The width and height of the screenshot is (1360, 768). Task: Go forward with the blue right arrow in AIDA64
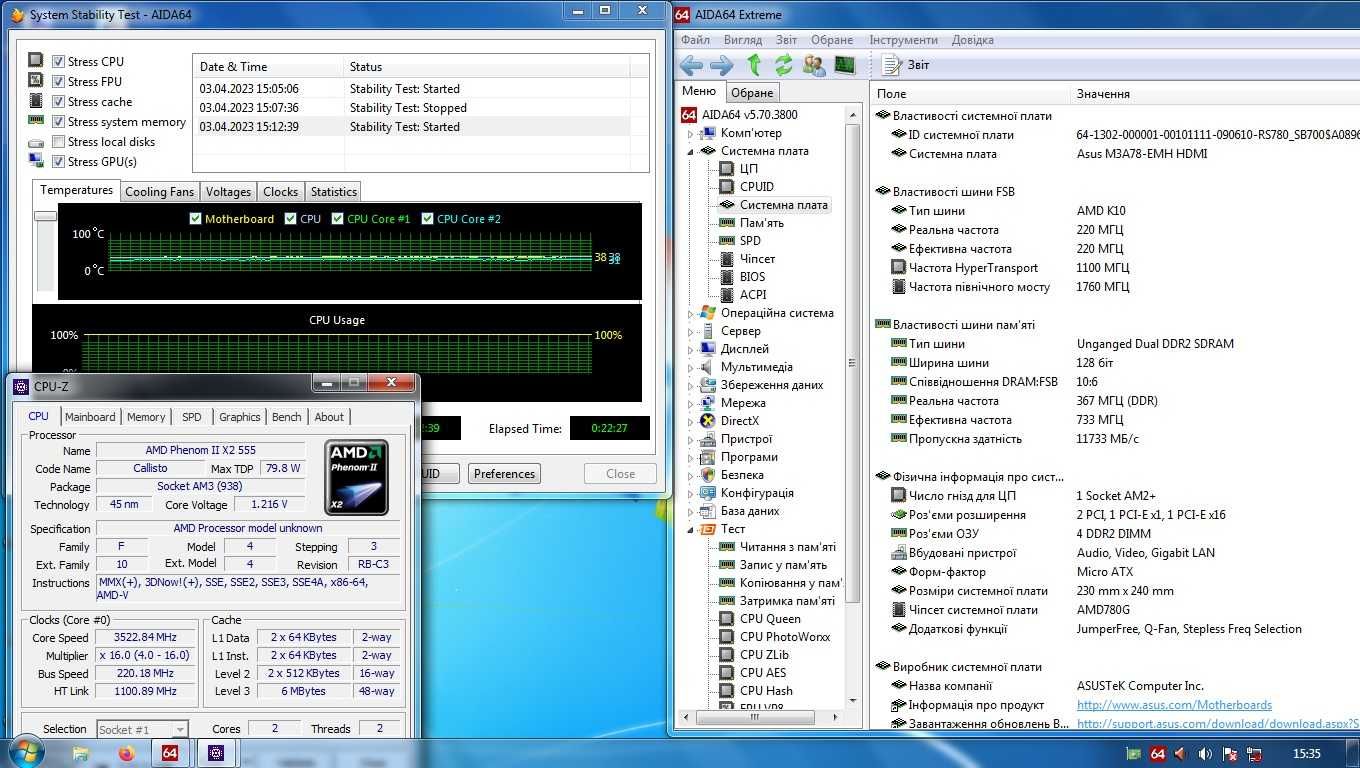pos(721,65)
